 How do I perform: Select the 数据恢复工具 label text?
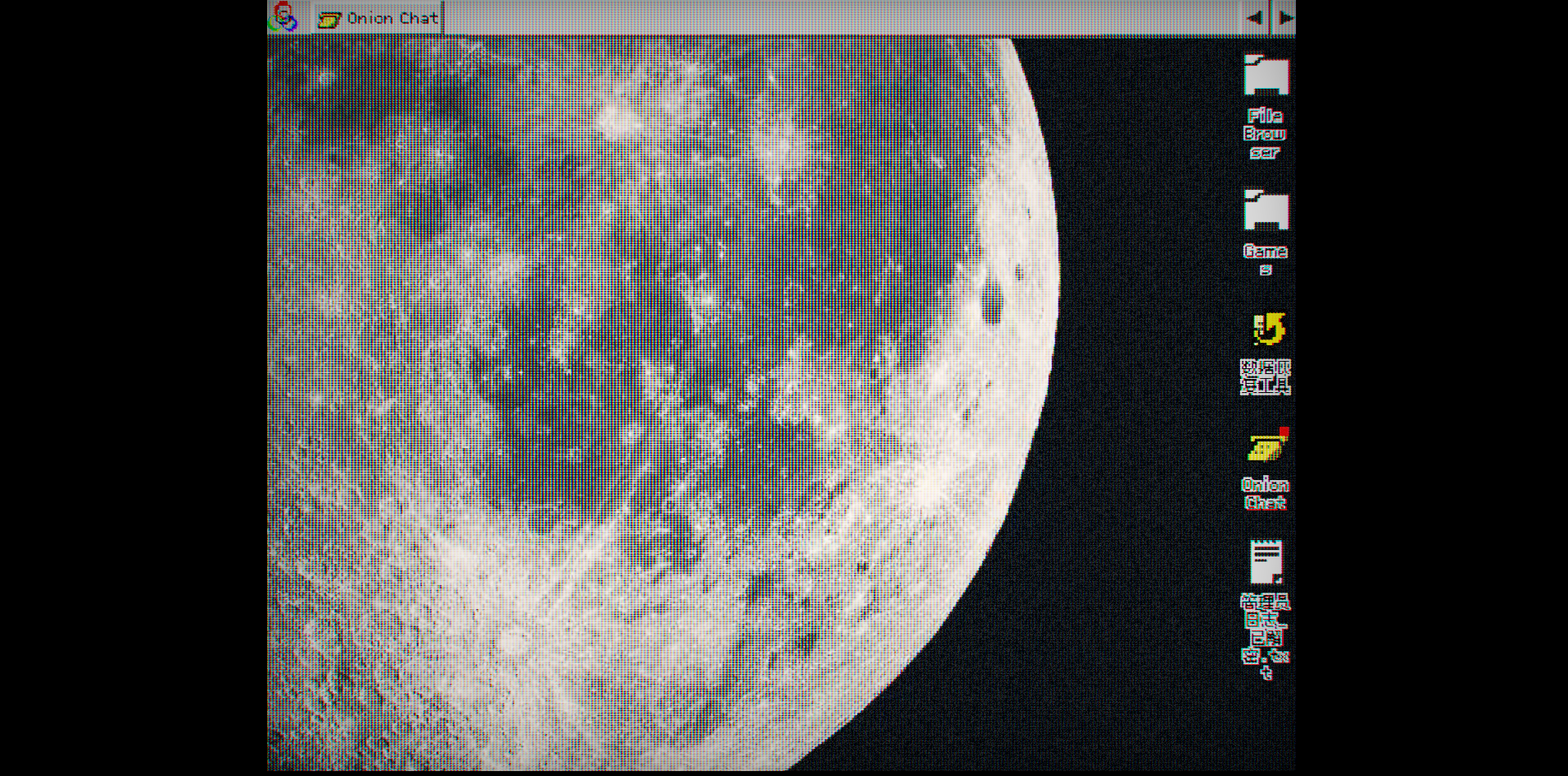[x=1266, y=376]
